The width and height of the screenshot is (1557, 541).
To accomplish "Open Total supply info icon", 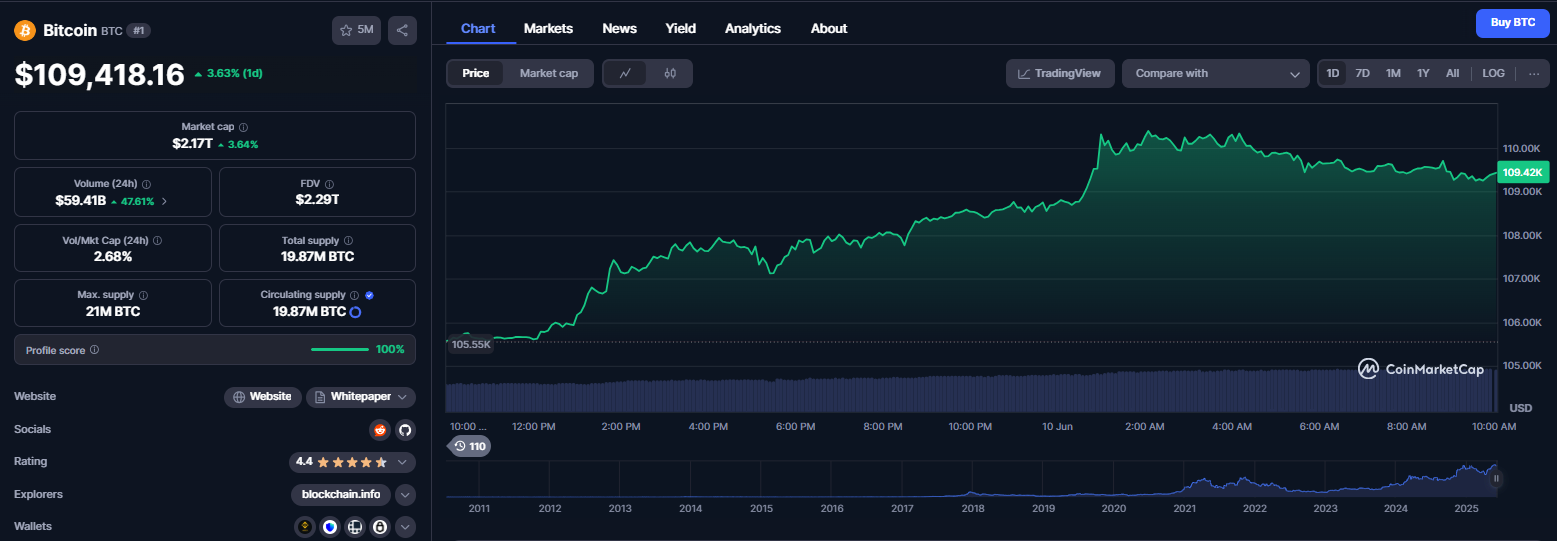I will point(348,241).
